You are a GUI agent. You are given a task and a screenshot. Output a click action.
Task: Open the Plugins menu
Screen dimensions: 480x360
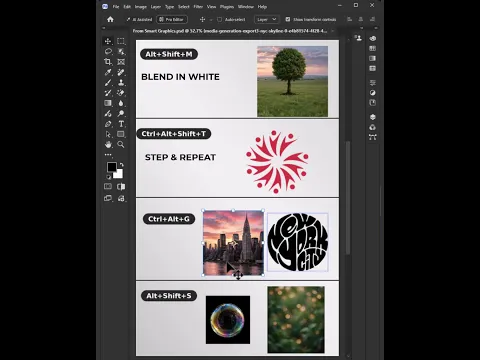click(227, 7)
